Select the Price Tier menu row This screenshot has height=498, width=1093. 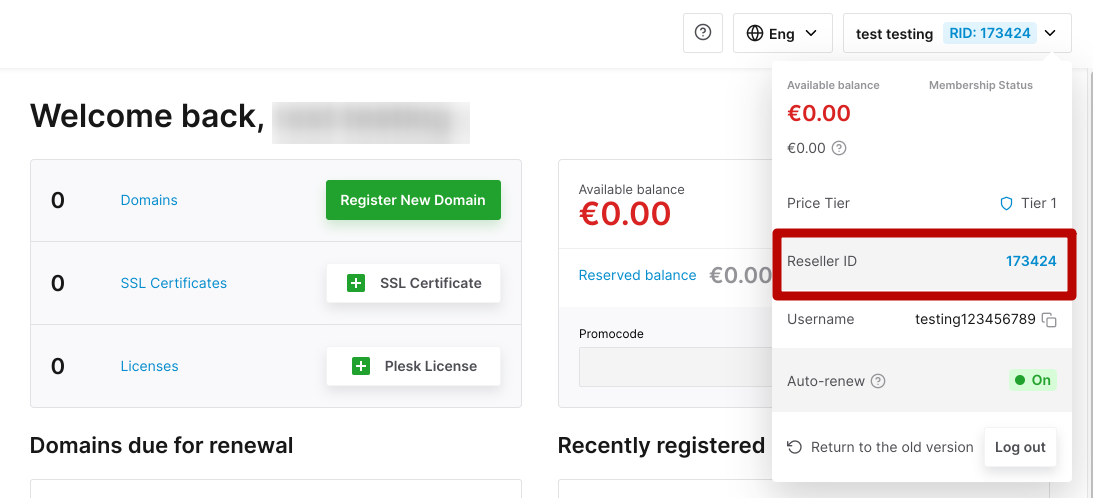coord(922,204)
